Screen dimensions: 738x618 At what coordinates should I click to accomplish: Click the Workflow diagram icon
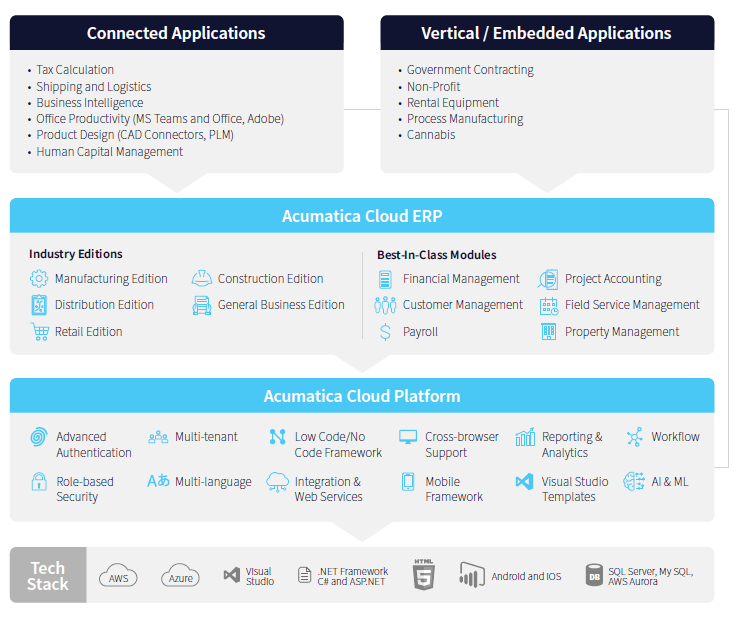coord(634,437)
